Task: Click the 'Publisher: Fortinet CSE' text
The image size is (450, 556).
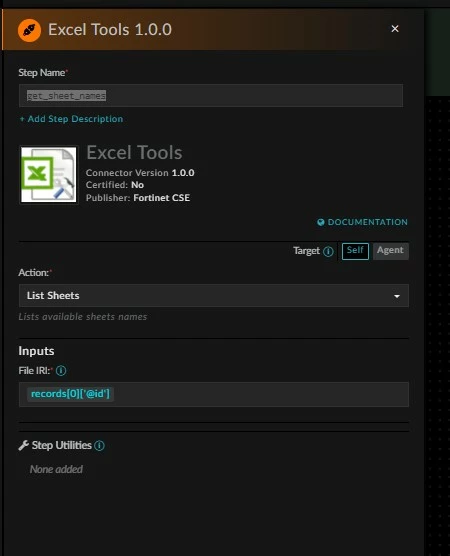Action: (138, 198)
